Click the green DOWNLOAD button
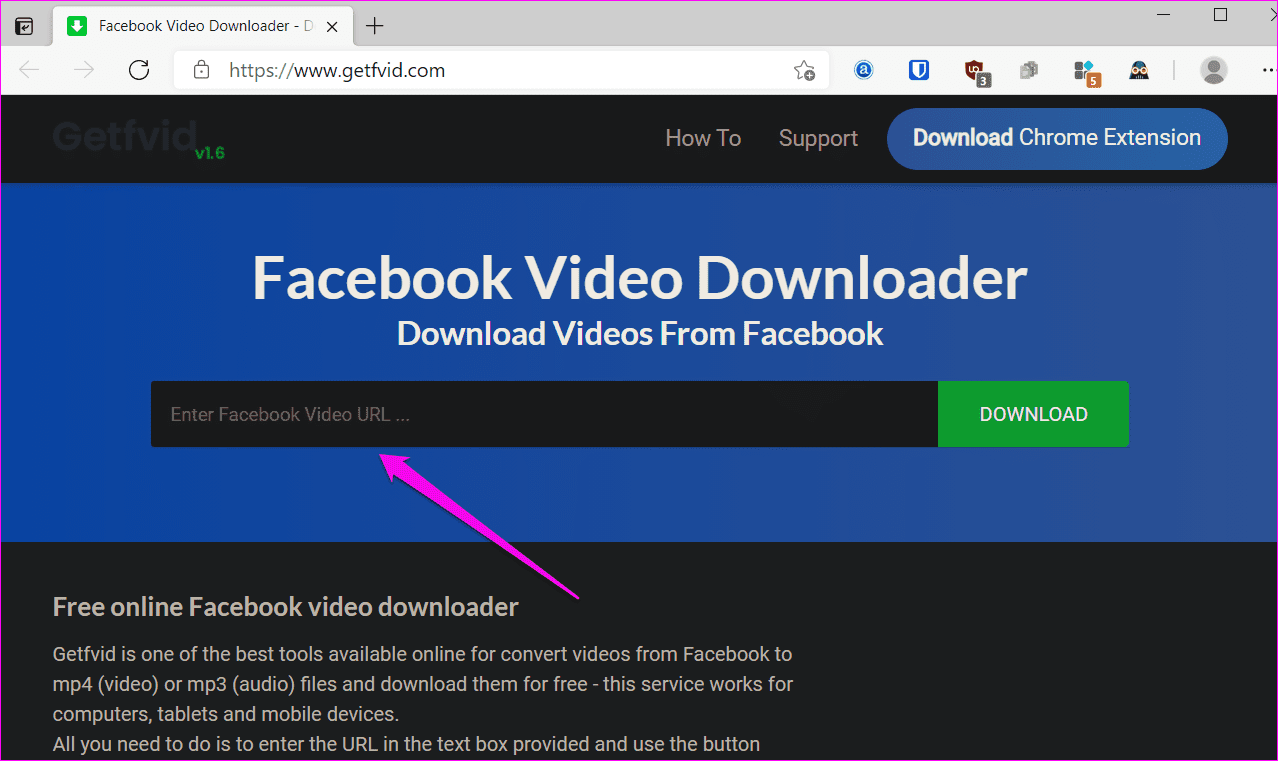Screen dimensions: 1278x761 coord(1033,414)
